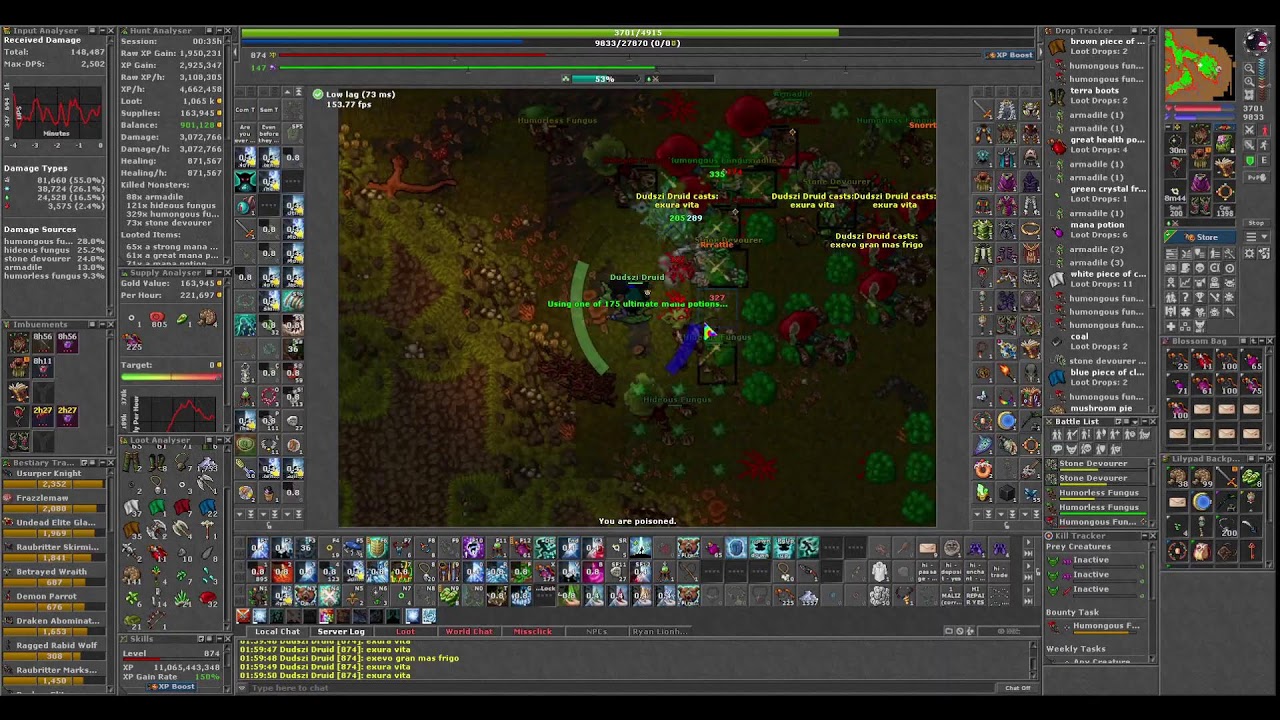Collapse the Bestiary Tracker panel
1280x720 pixels.
[101, 463]
